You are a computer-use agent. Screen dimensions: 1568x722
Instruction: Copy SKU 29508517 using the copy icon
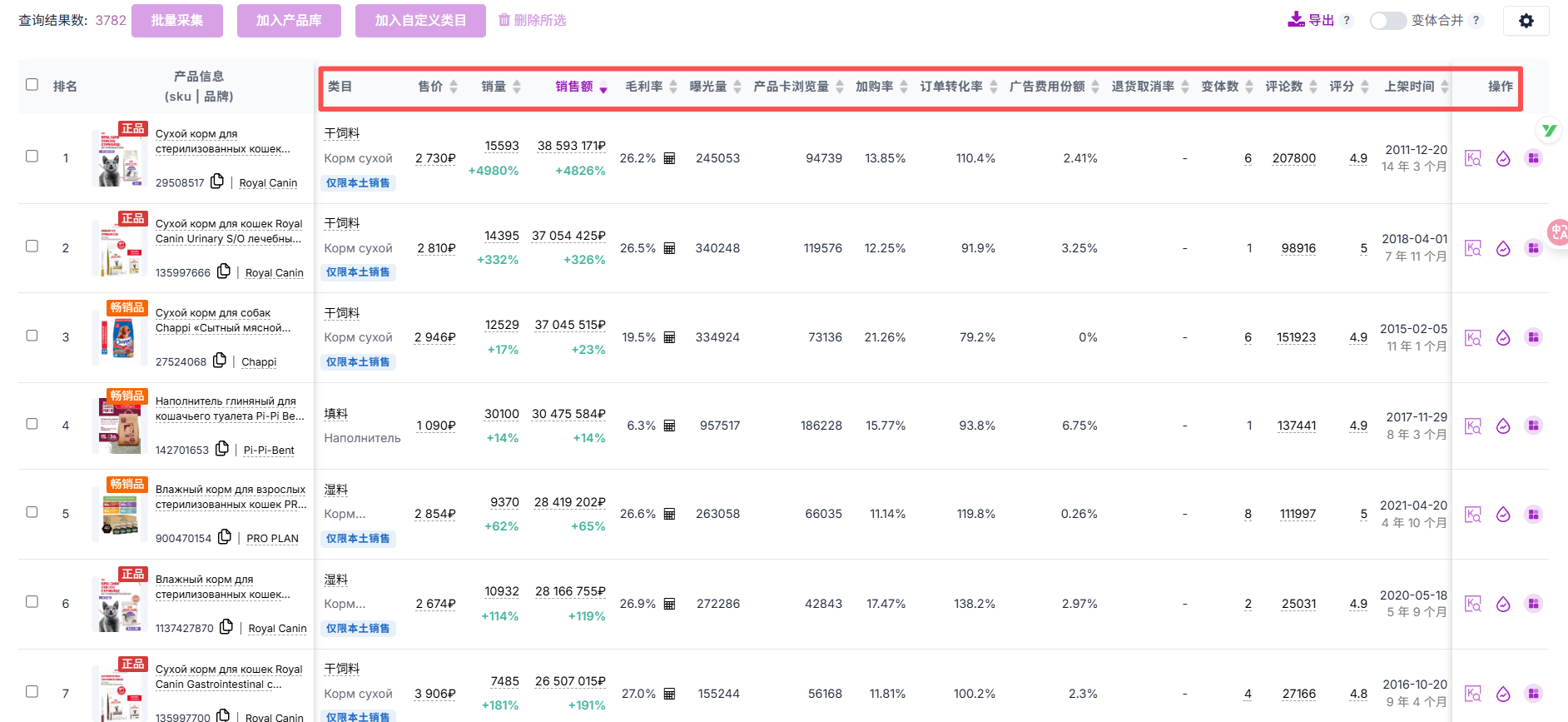coord(217,182)
